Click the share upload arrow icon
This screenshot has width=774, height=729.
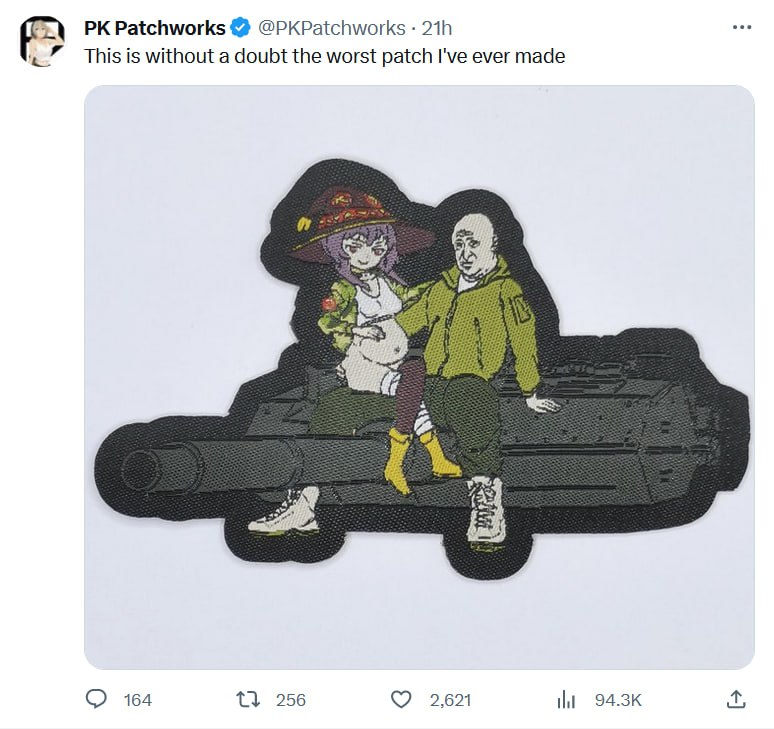[x=735, y=699]
